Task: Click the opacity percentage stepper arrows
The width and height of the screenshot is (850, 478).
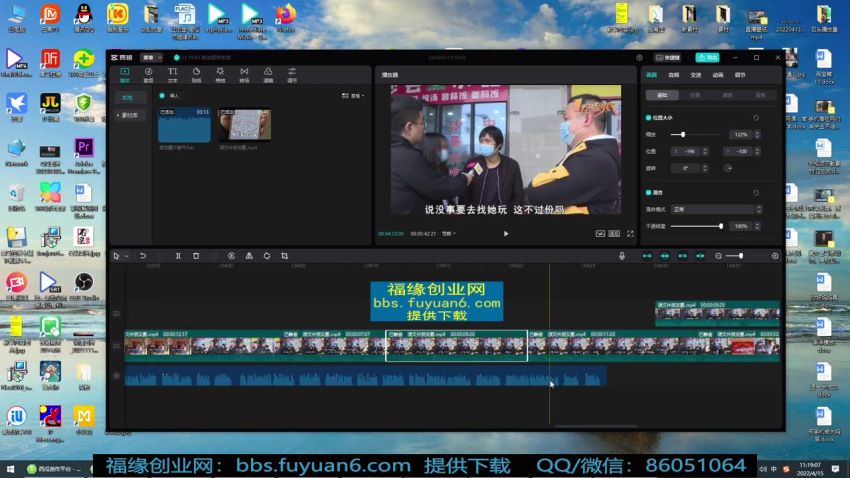Action: pyautogui.click(x=757, y=226)
